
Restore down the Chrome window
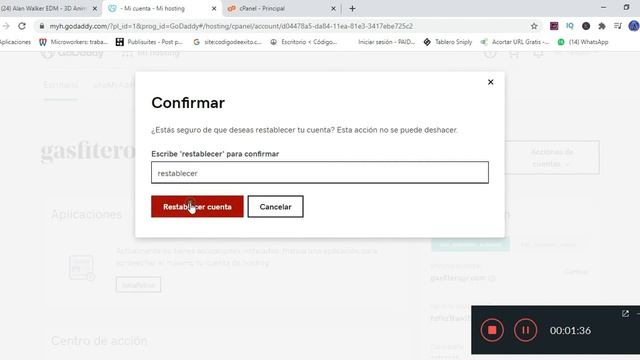point(626,7)
